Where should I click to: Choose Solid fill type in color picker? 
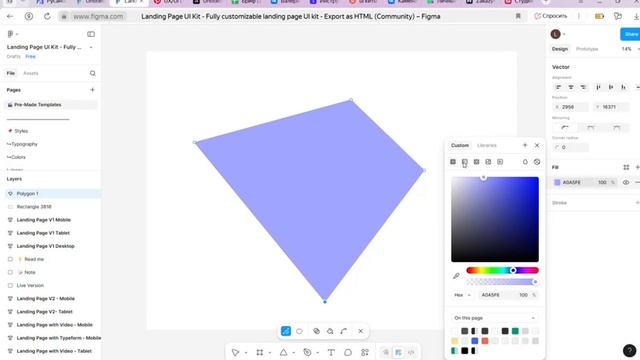(x=453, y=162)
